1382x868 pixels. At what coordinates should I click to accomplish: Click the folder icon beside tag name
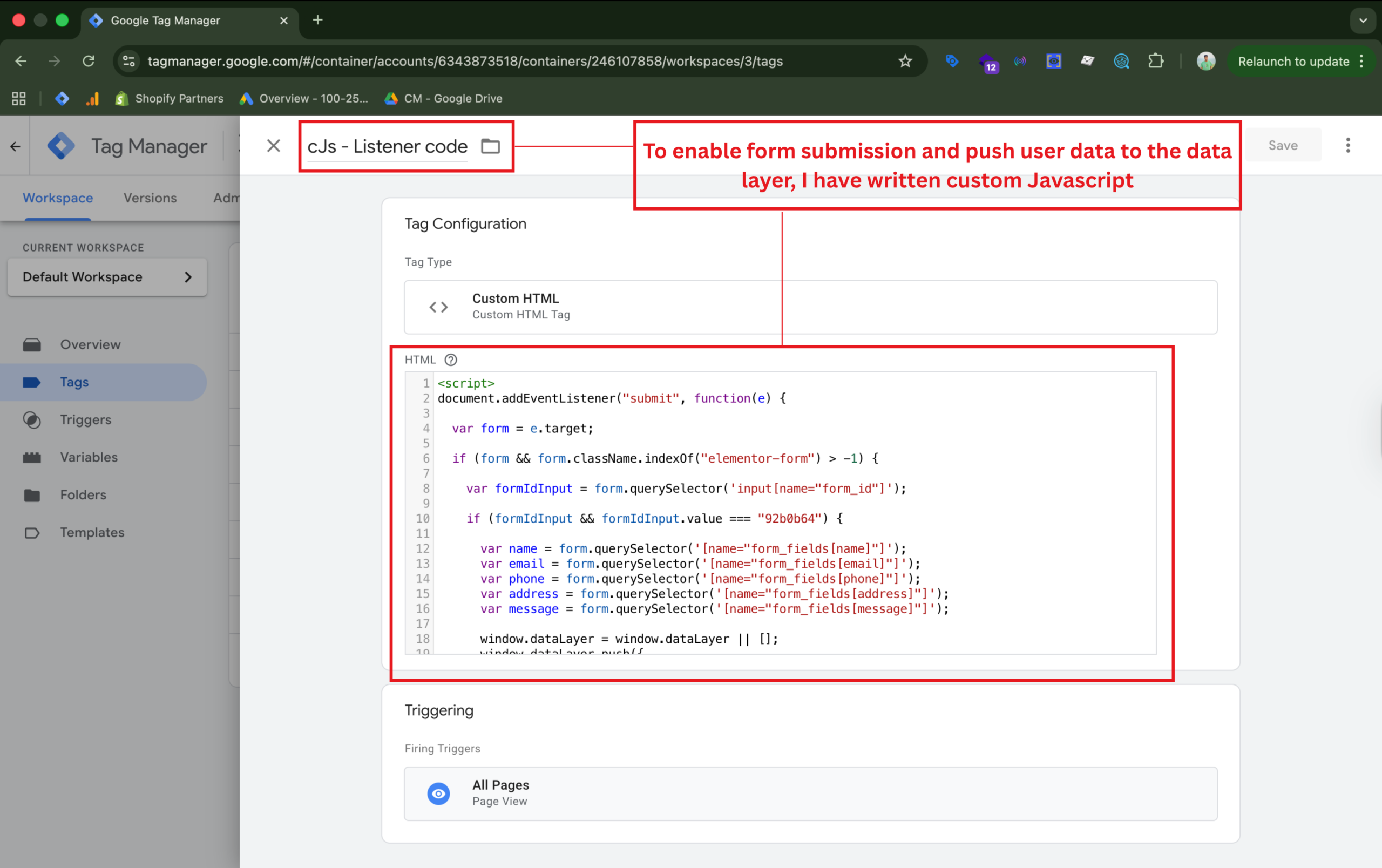[x=490, y=146]
